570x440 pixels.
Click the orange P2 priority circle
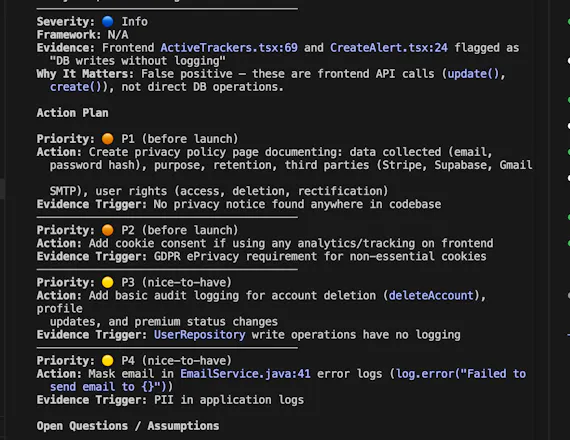click(108, 230)
